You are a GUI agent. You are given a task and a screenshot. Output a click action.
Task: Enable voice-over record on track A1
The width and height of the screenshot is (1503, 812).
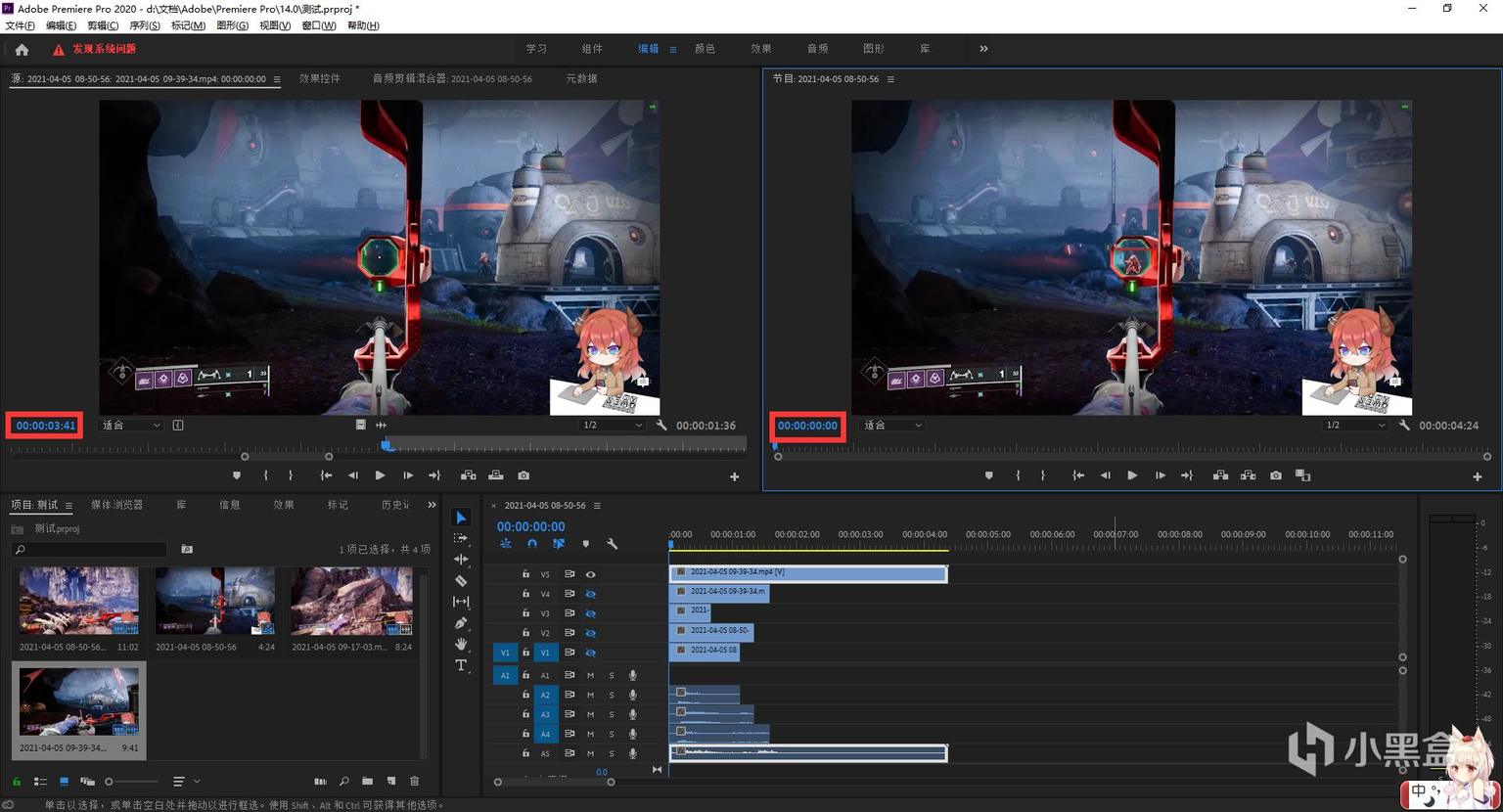pyautogui.click(x=633, y=675)
